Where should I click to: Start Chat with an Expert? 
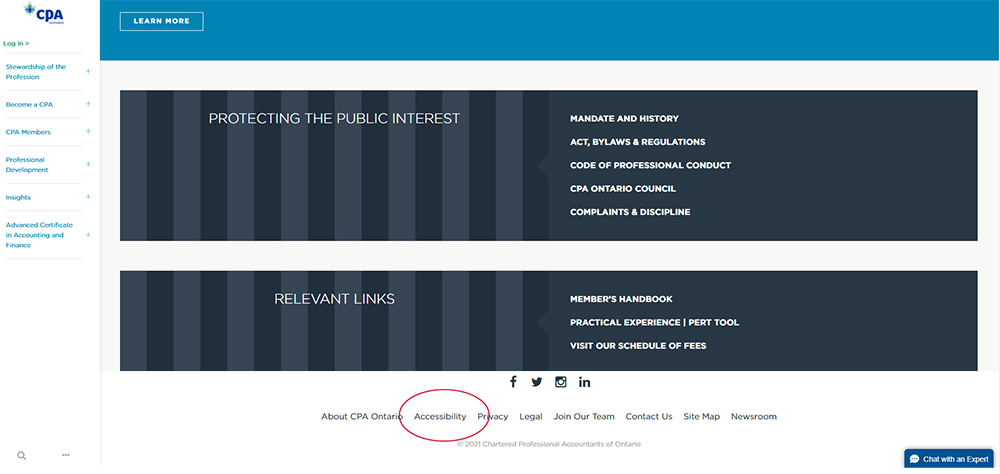(x=949, y=459)
